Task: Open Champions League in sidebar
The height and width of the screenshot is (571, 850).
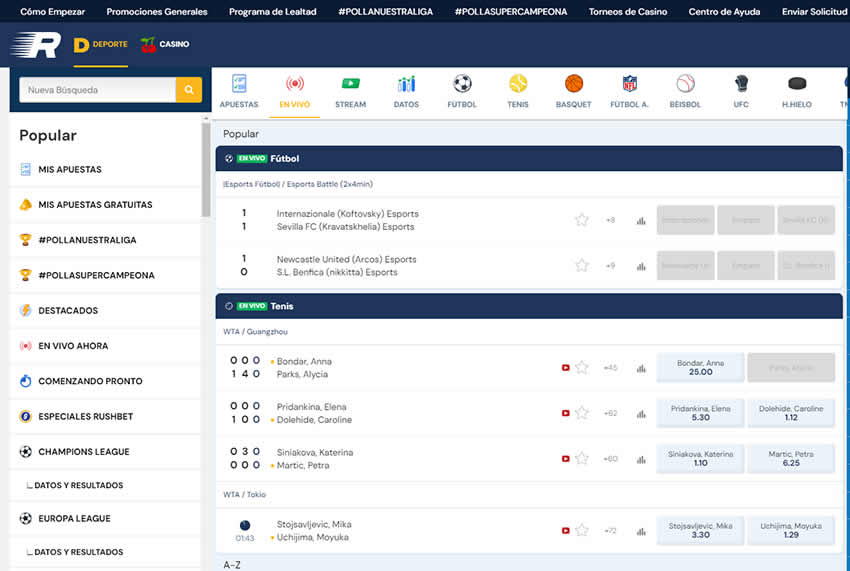Action: (105, 451)
